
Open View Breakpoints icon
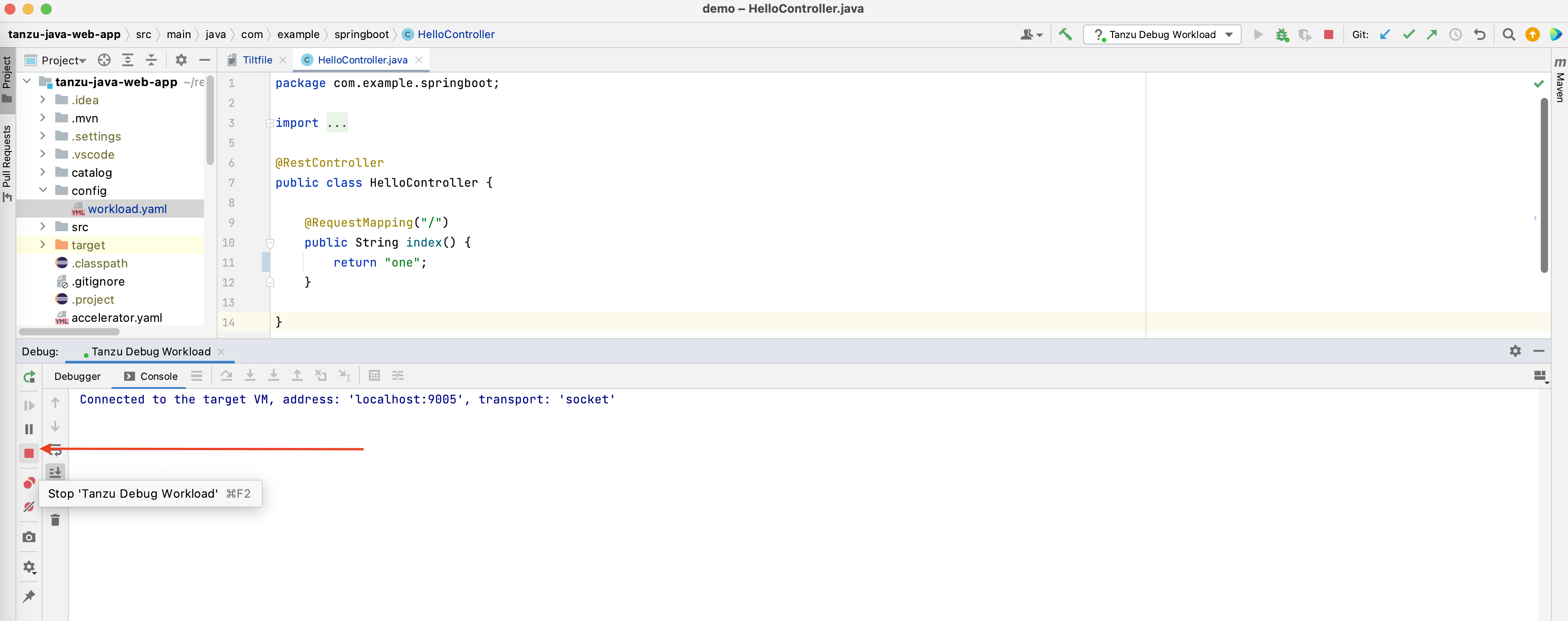(x=29, y=483)
